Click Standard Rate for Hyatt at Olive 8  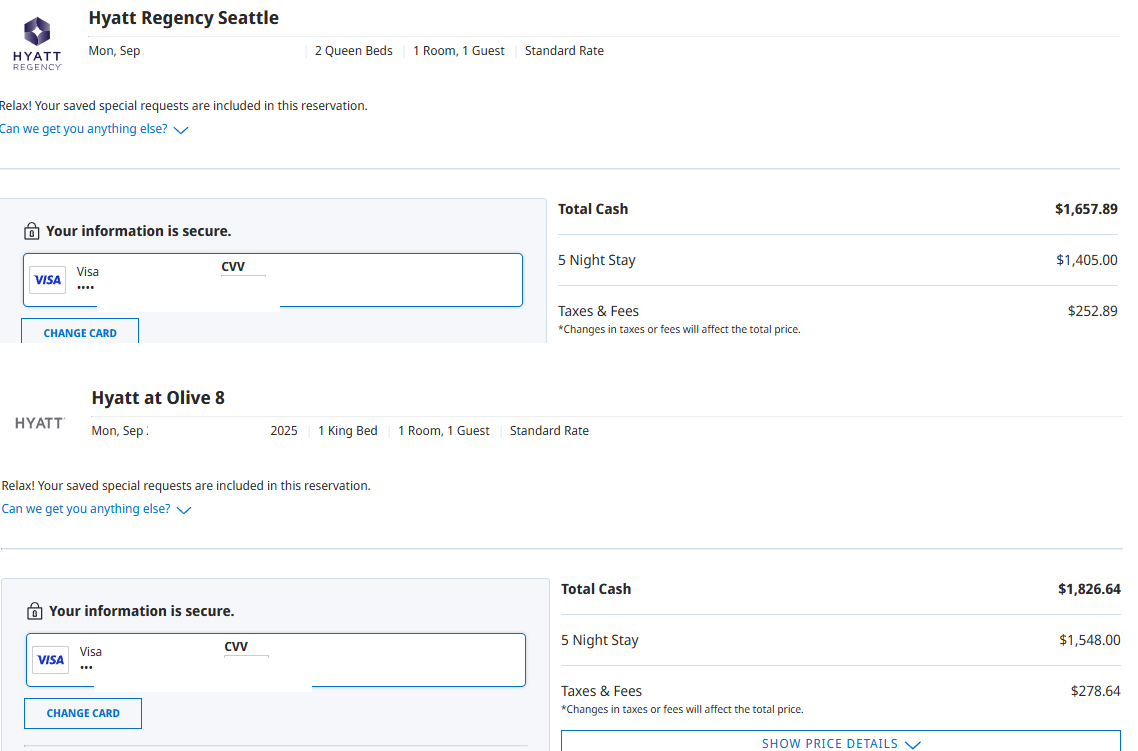pyautogui.click(x=549, y=431)
